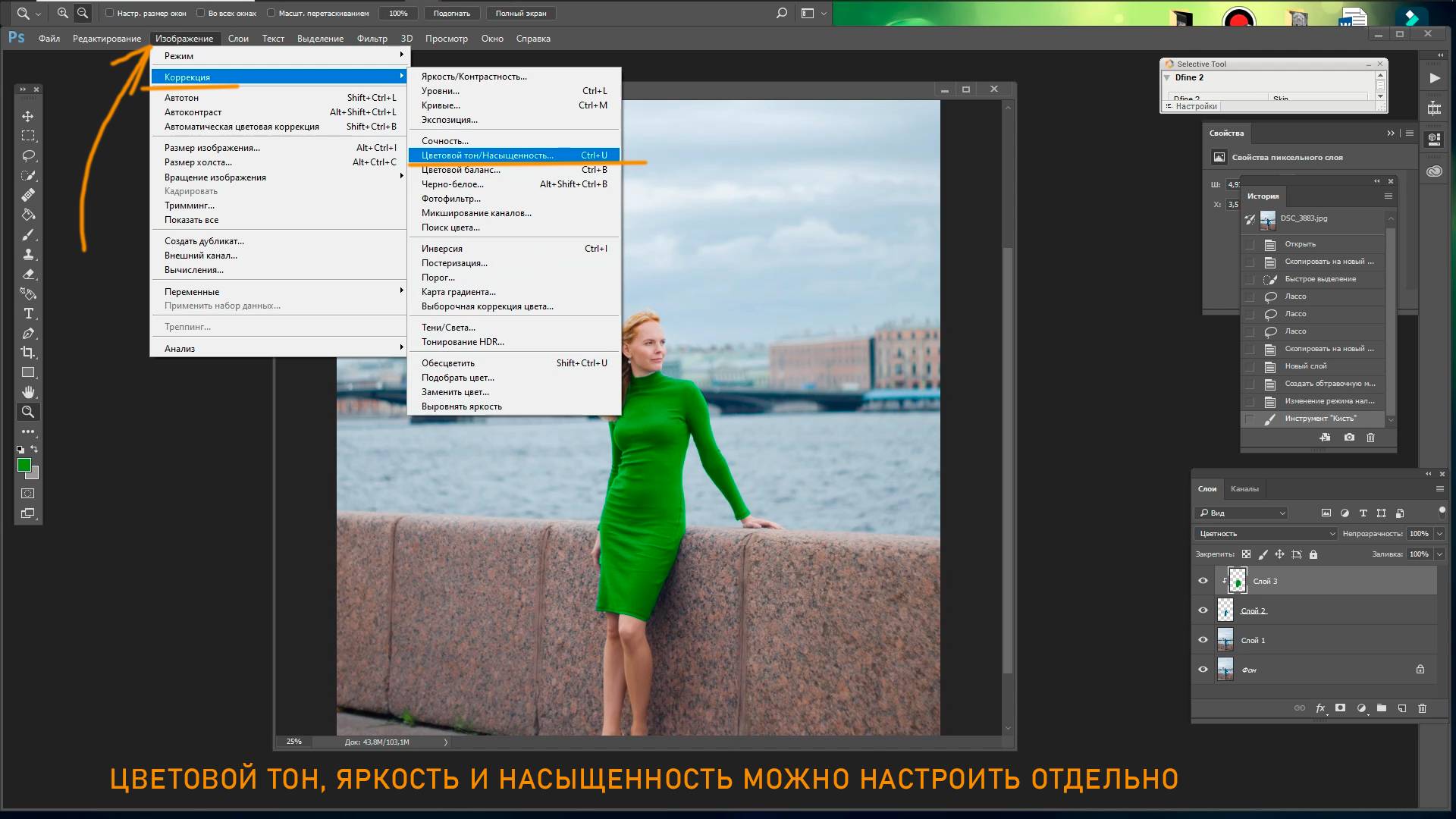Hide the Фон layer visibility
Viewport: 1456px width, 819px height.
(x=1203, y=670)
